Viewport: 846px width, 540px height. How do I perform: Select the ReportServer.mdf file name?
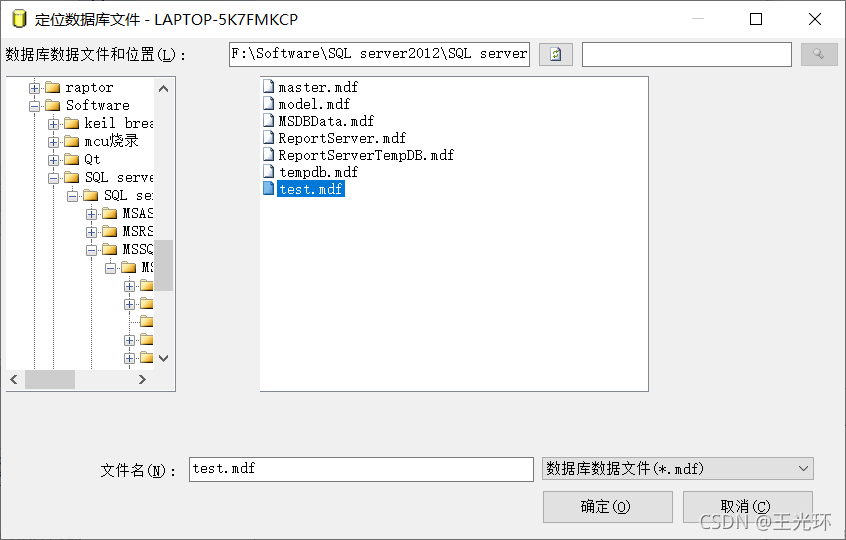click(342, 138)
